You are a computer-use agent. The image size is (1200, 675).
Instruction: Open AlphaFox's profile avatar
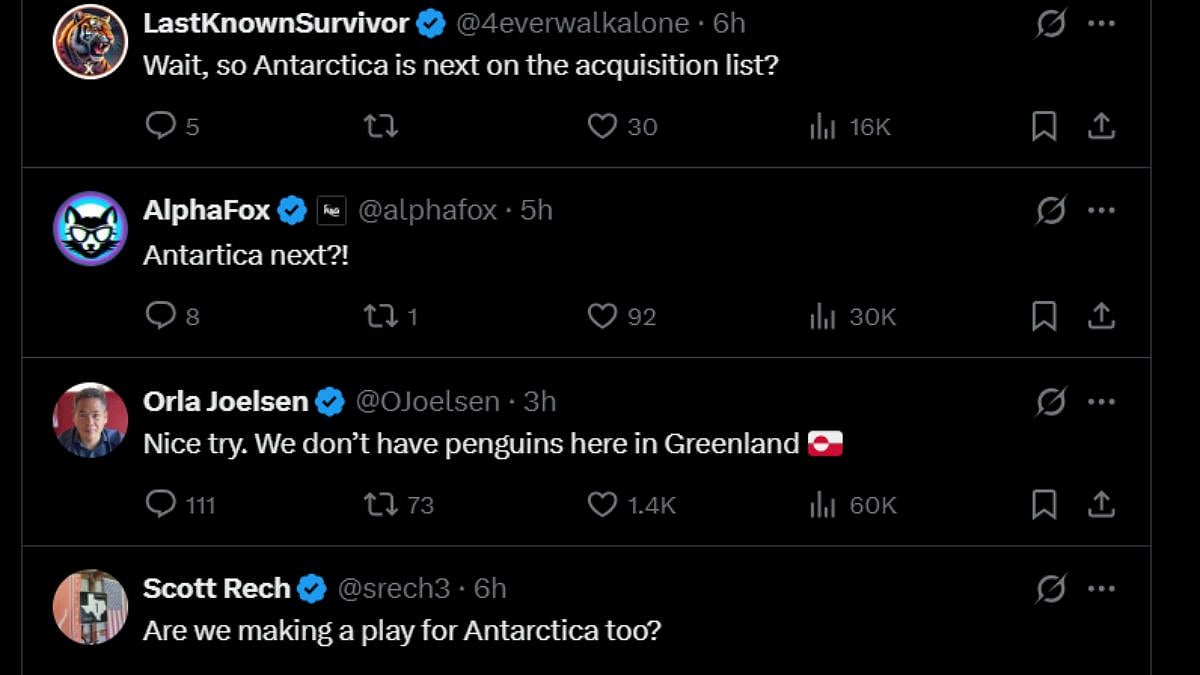[x=90, y=229]
